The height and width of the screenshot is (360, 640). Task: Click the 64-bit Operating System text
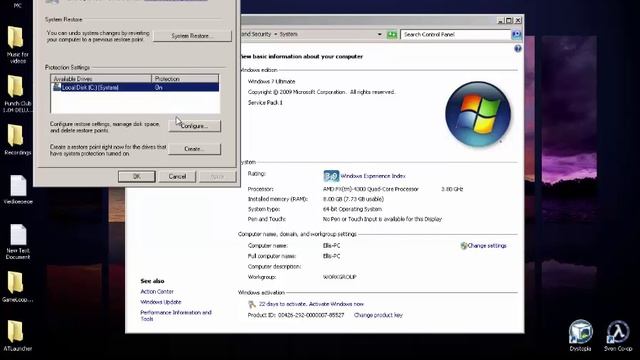point(352,209)
